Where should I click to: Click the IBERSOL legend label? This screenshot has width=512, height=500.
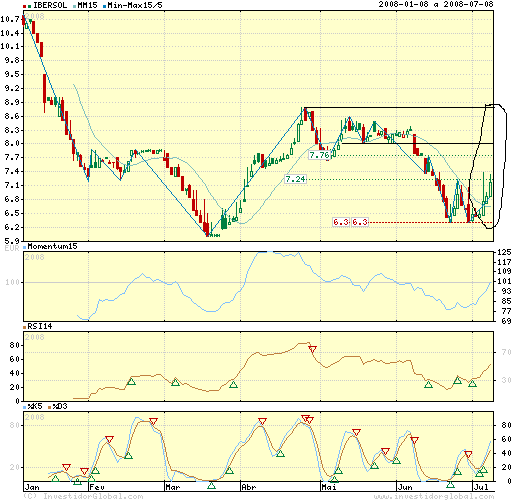pos(50,5)
